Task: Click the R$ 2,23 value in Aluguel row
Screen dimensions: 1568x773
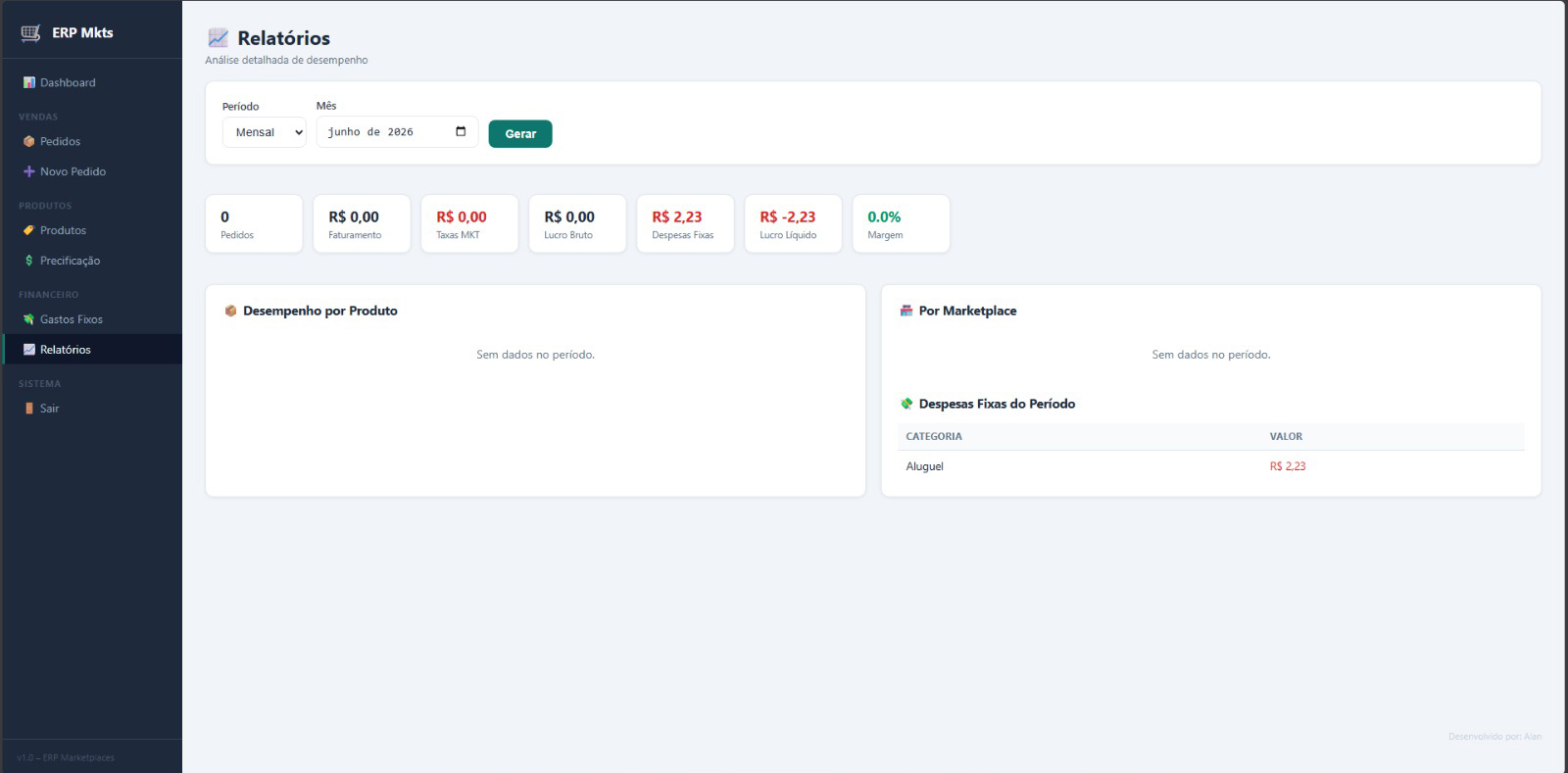Action: tap(1288, 466)
